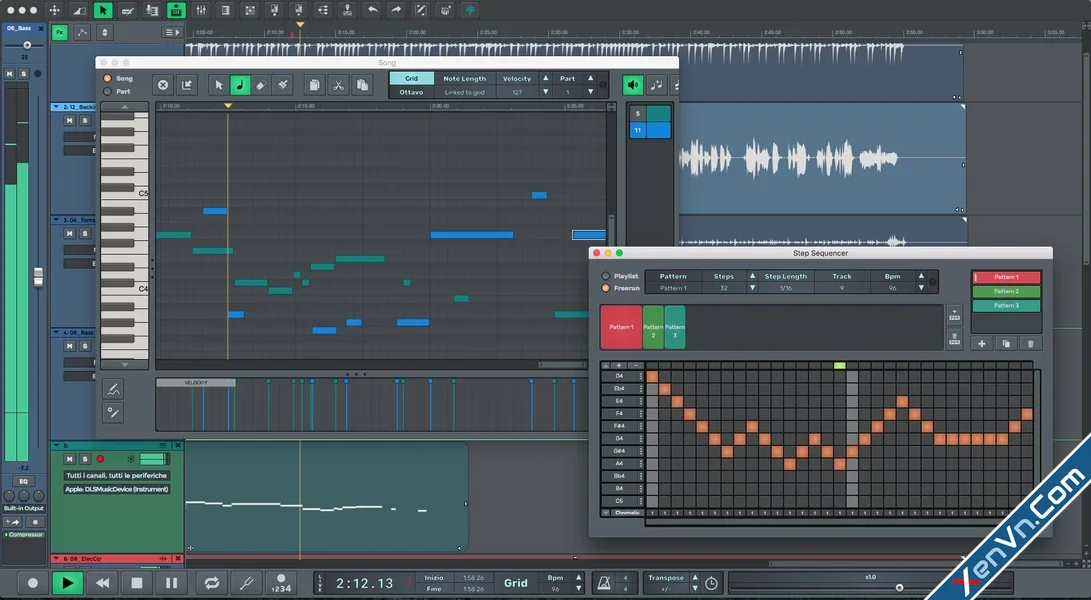Expand the 6: 08_ElecGtr track triangle
Viewport: 1091px width, 600px height.
point(56,558)
